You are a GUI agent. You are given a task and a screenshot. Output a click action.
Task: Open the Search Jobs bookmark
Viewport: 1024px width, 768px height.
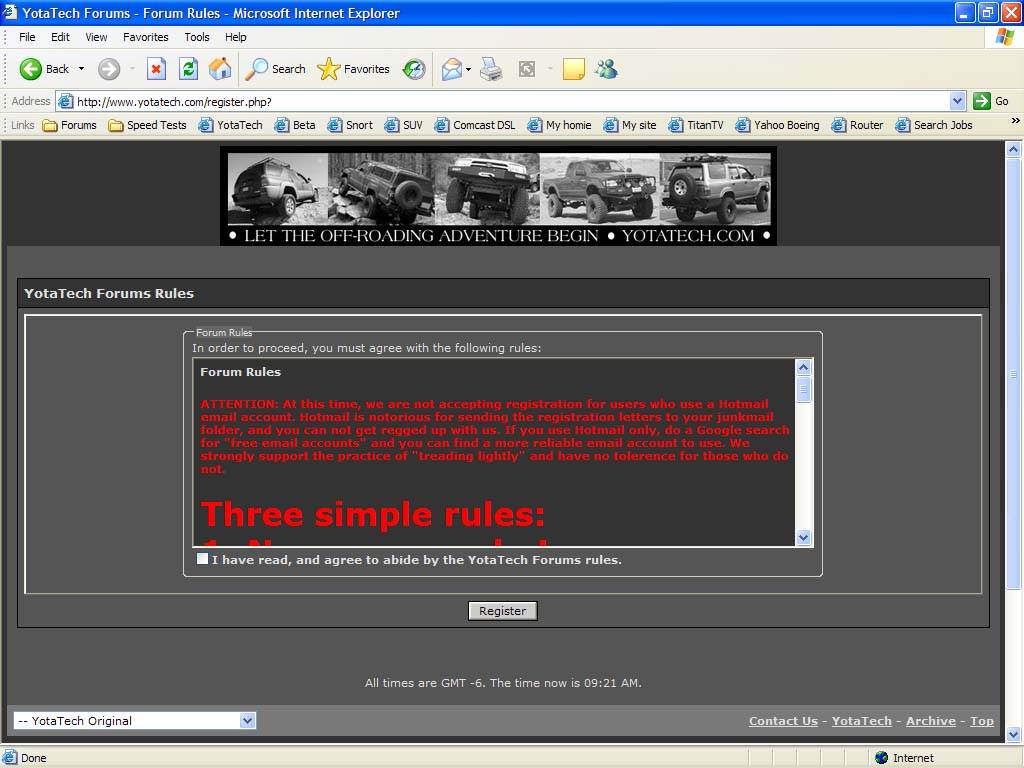[934, 125]
